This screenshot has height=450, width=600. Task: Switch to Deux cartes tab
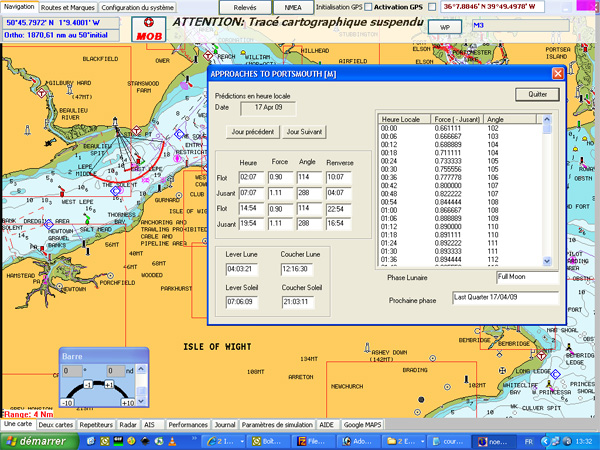(56, 425)
